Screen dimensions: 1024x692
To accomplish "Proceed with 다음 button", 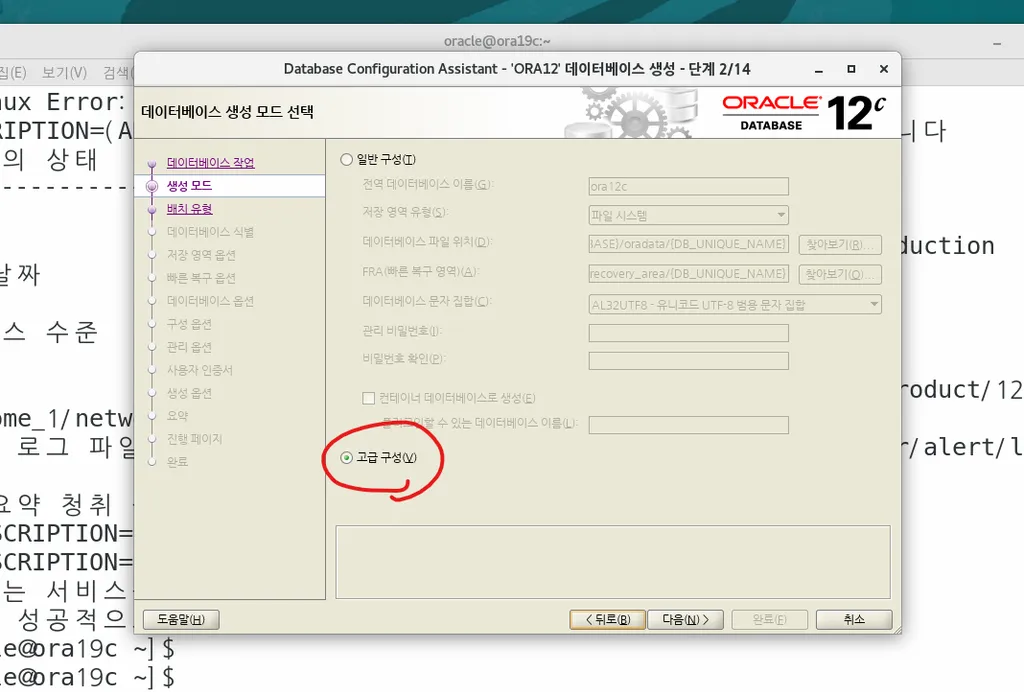I will coord(685,619).
